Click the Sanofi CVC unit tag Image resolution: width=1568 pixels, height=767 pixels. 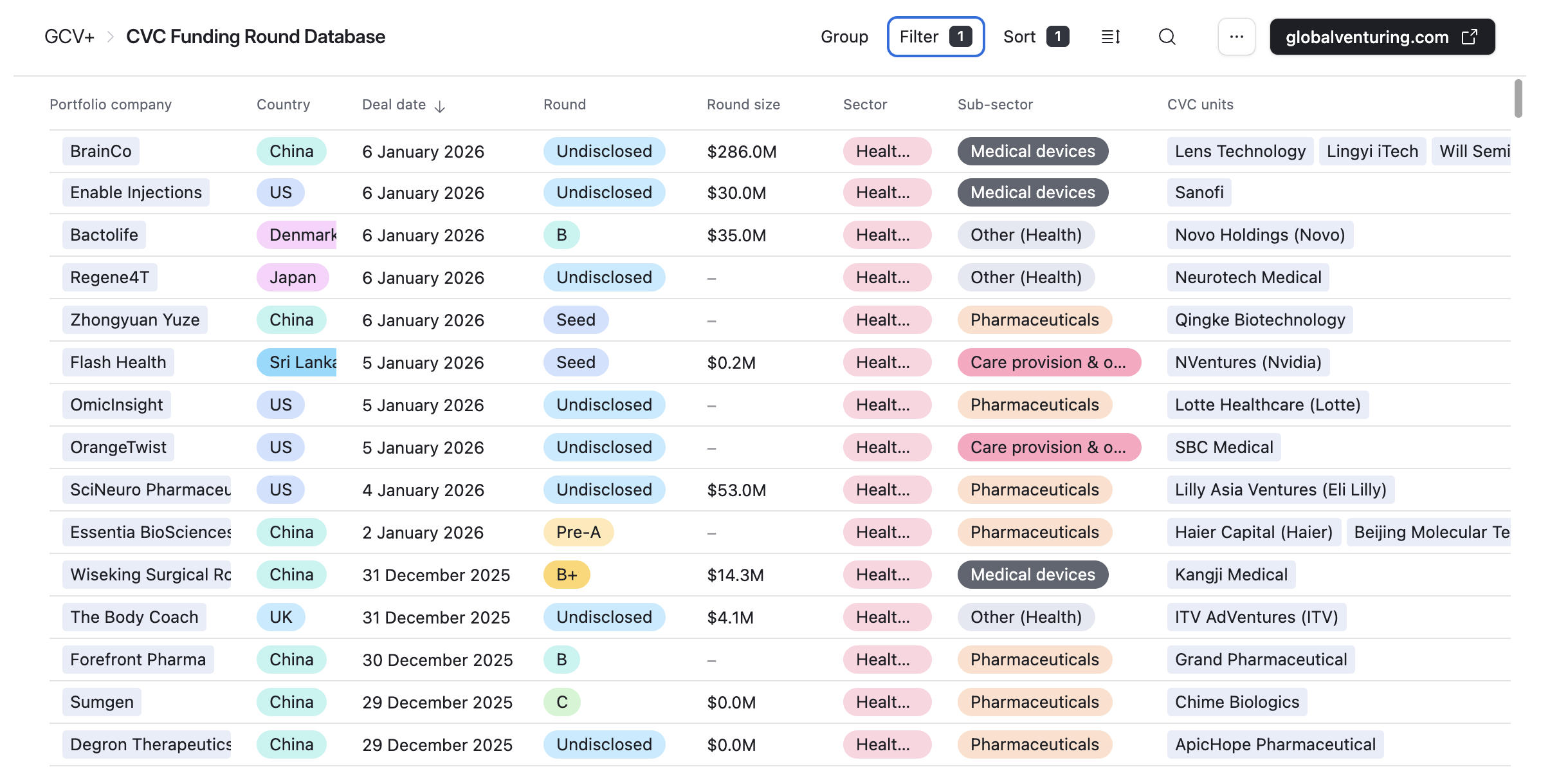tap(1199, 192)
